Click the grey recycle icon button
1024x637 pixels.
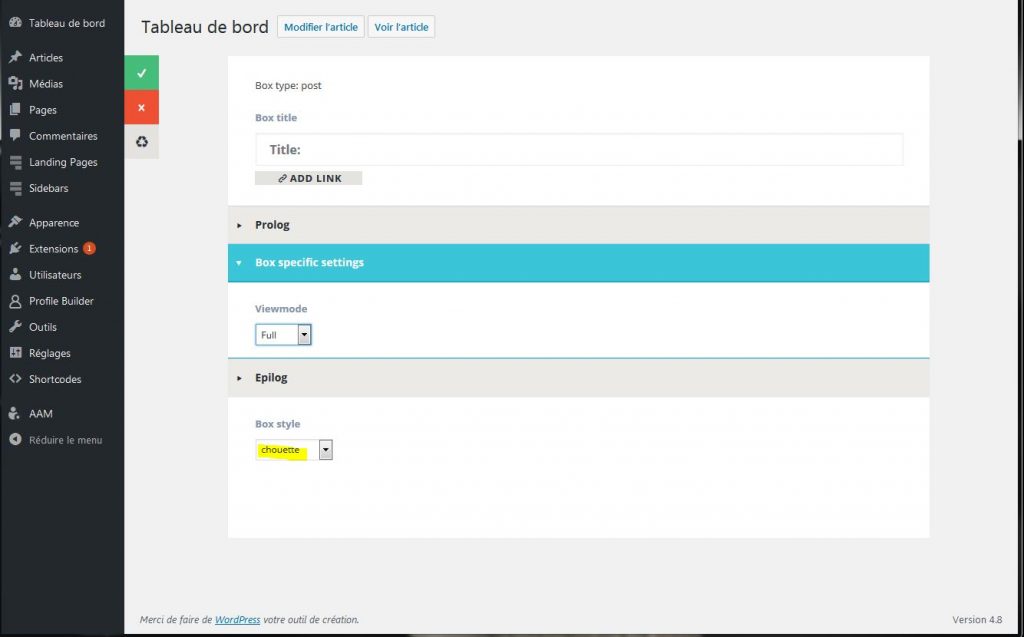click(x=142, y=142)
